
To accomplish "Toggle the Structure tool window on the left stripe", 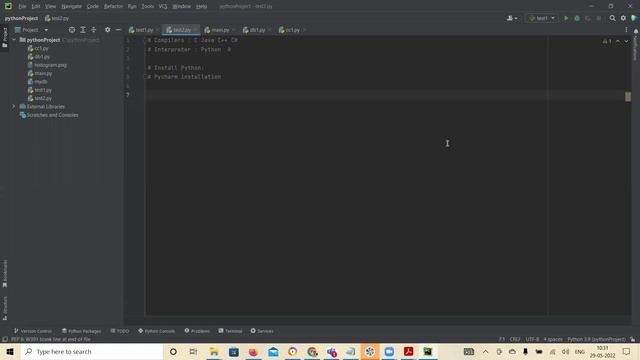I will click(x=5, y=309).
